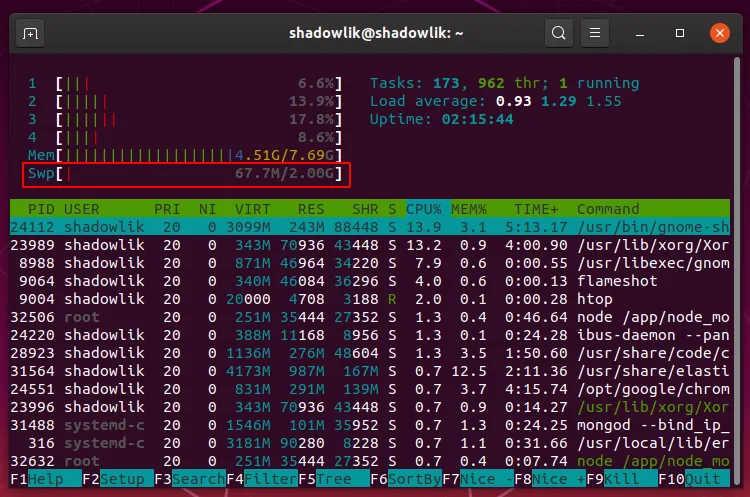Image resolution: width=750 pixels, height=497 pixels.
Task: Click the CPU 1 usage meter
Action: [x=185, y=84]
